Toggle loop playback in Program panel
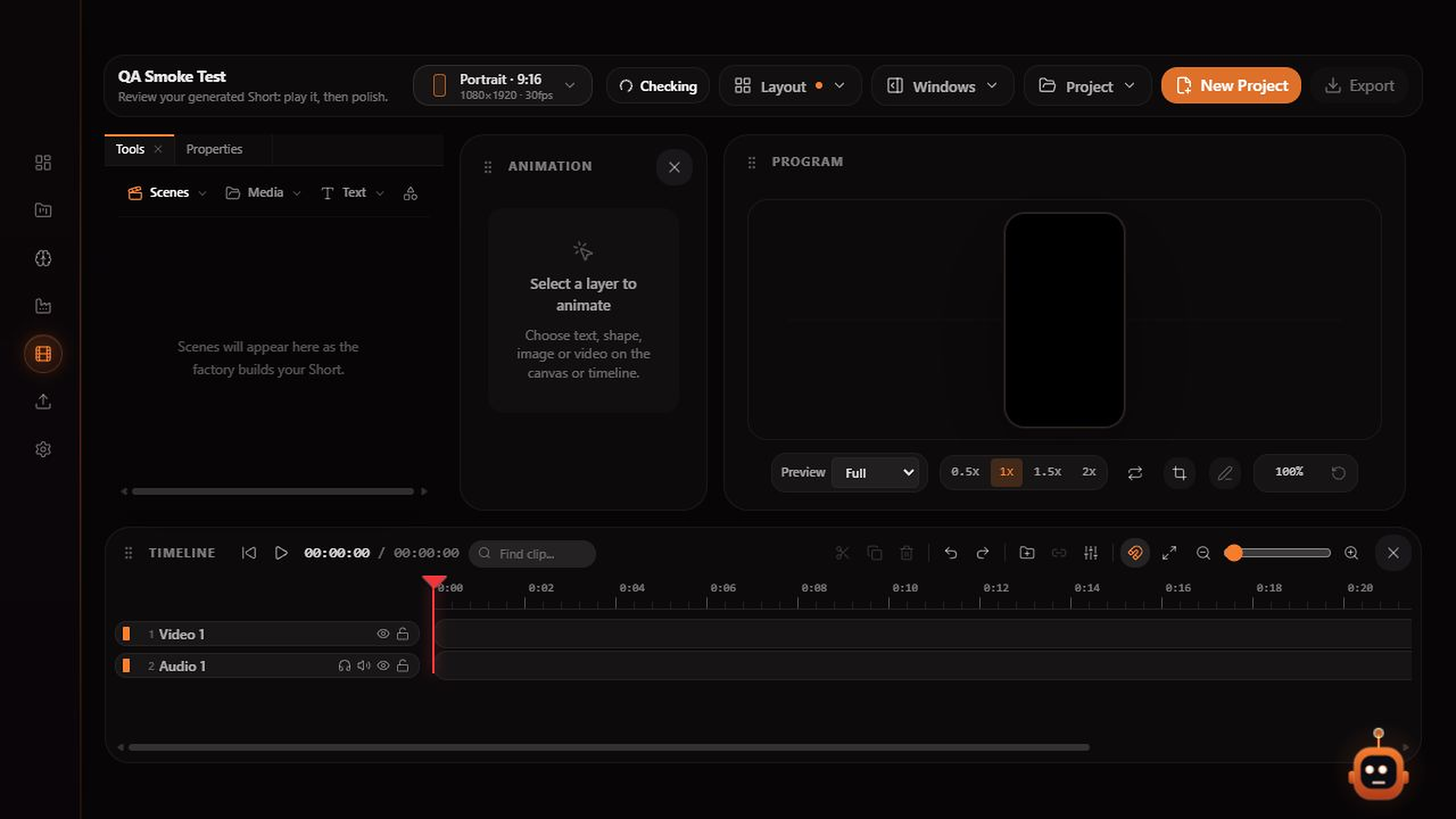The image size is (1456, 819). (1135, 472)
